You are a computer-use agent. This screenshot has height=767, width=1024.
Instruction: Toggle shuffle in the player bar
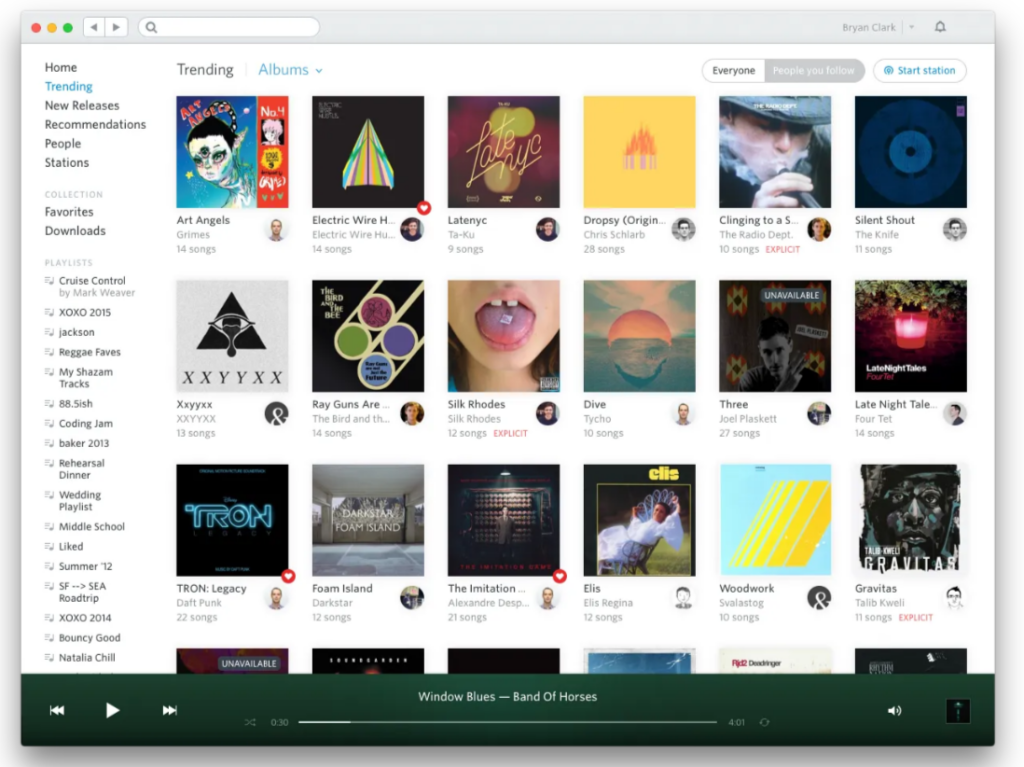pos(250,722)
